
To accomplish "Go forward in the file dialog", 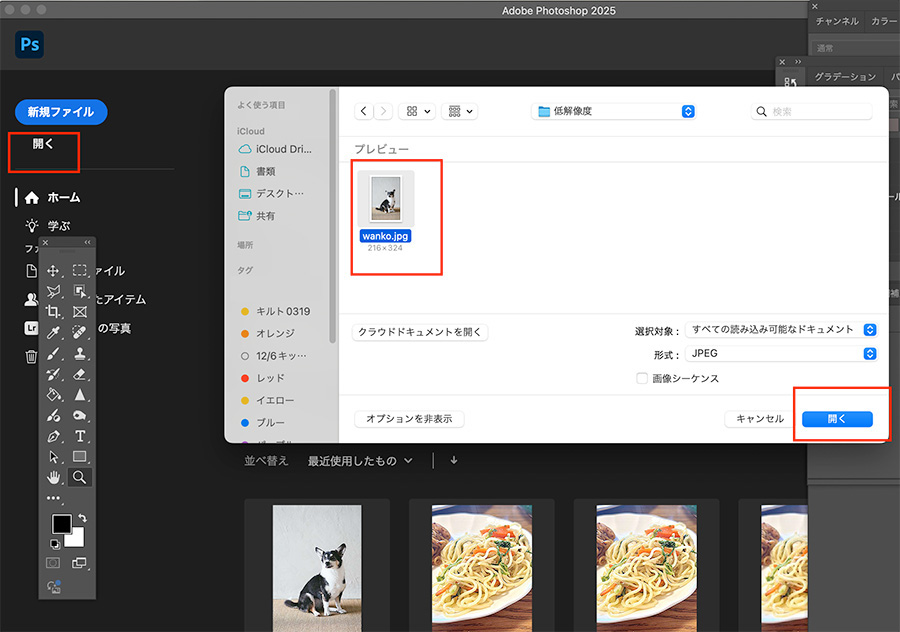I will click(383, 111).
